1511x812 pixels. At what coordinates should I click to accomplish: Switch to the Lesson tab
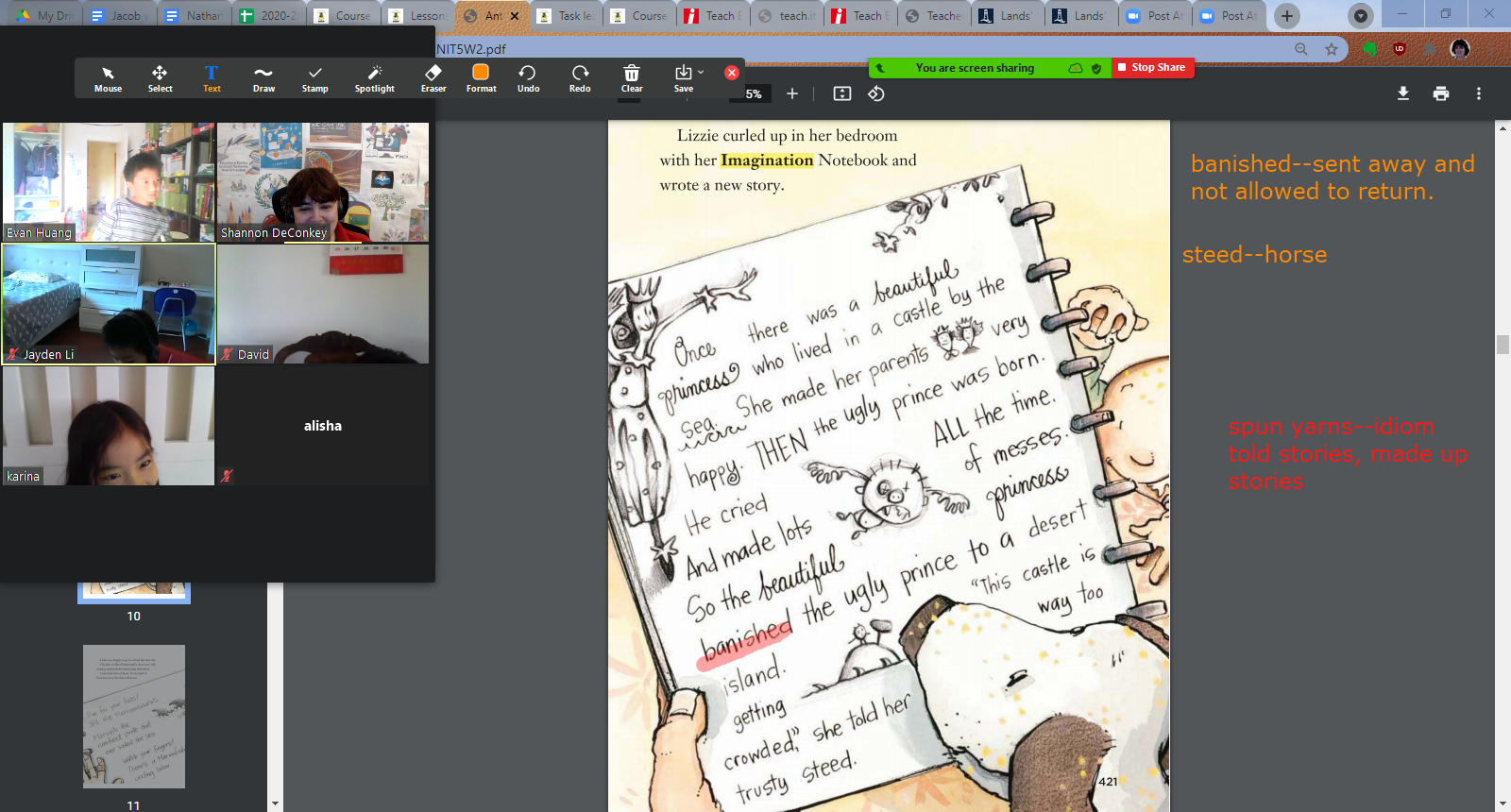(418, 16)
